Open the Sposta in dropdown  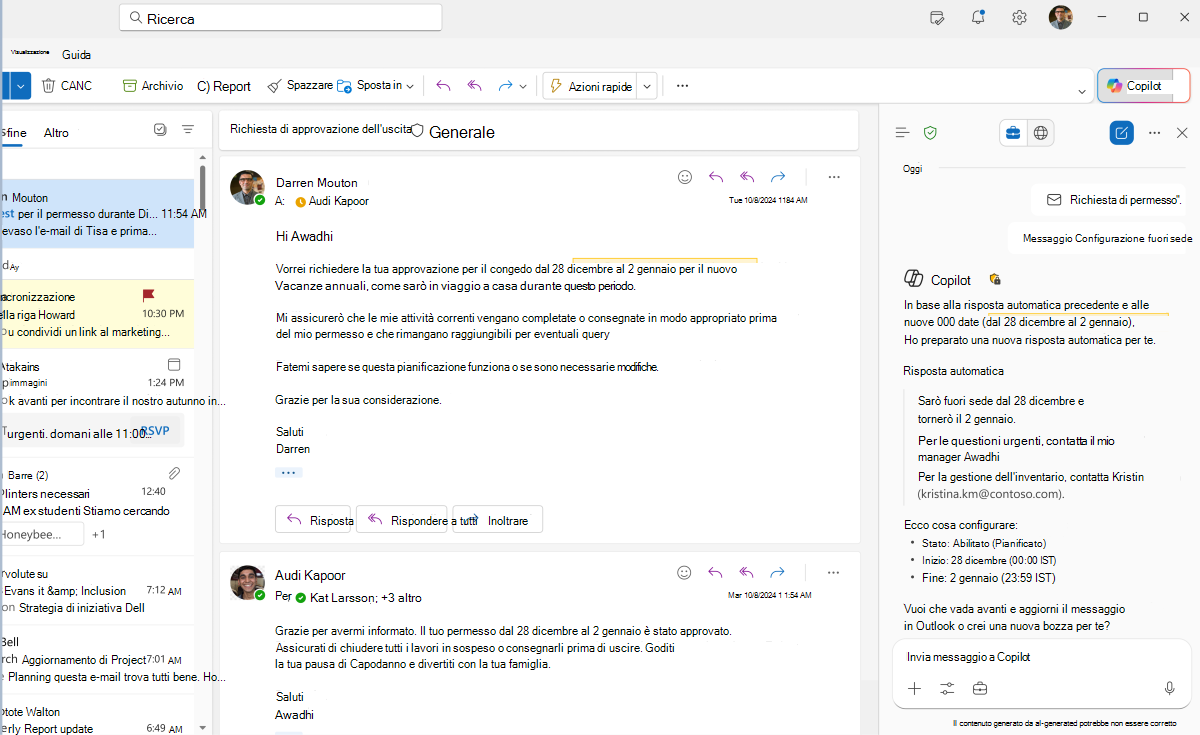[376, 86]
